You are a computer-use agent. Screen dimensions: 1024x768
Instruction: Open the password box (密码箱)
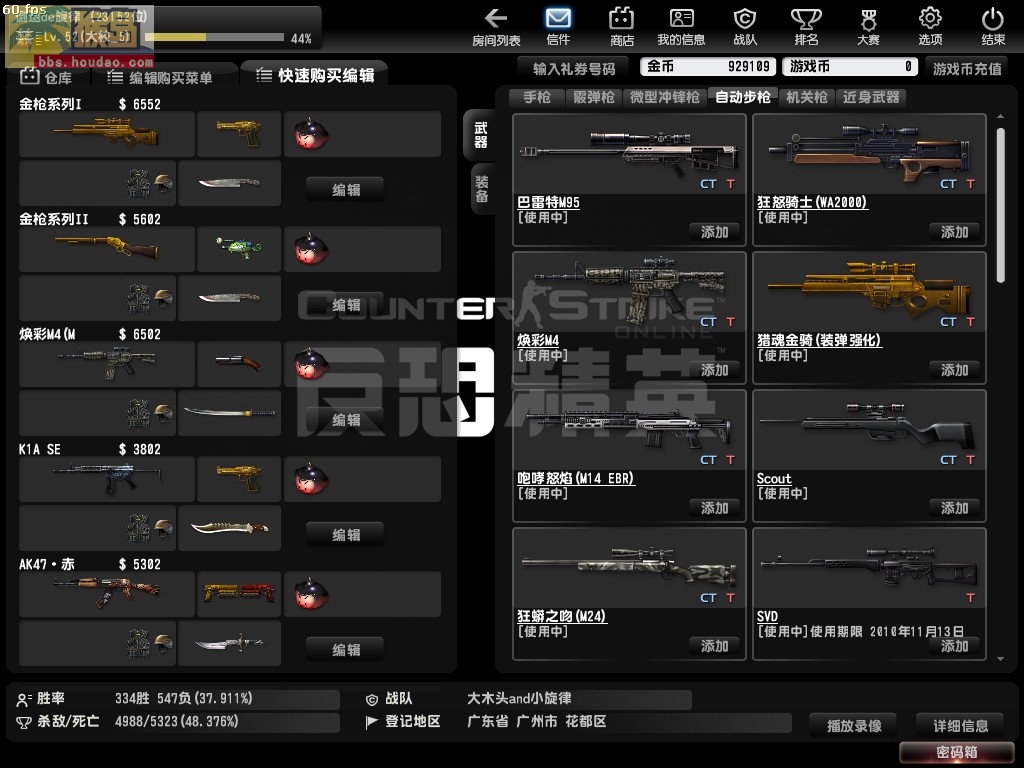tap(957, 752)
